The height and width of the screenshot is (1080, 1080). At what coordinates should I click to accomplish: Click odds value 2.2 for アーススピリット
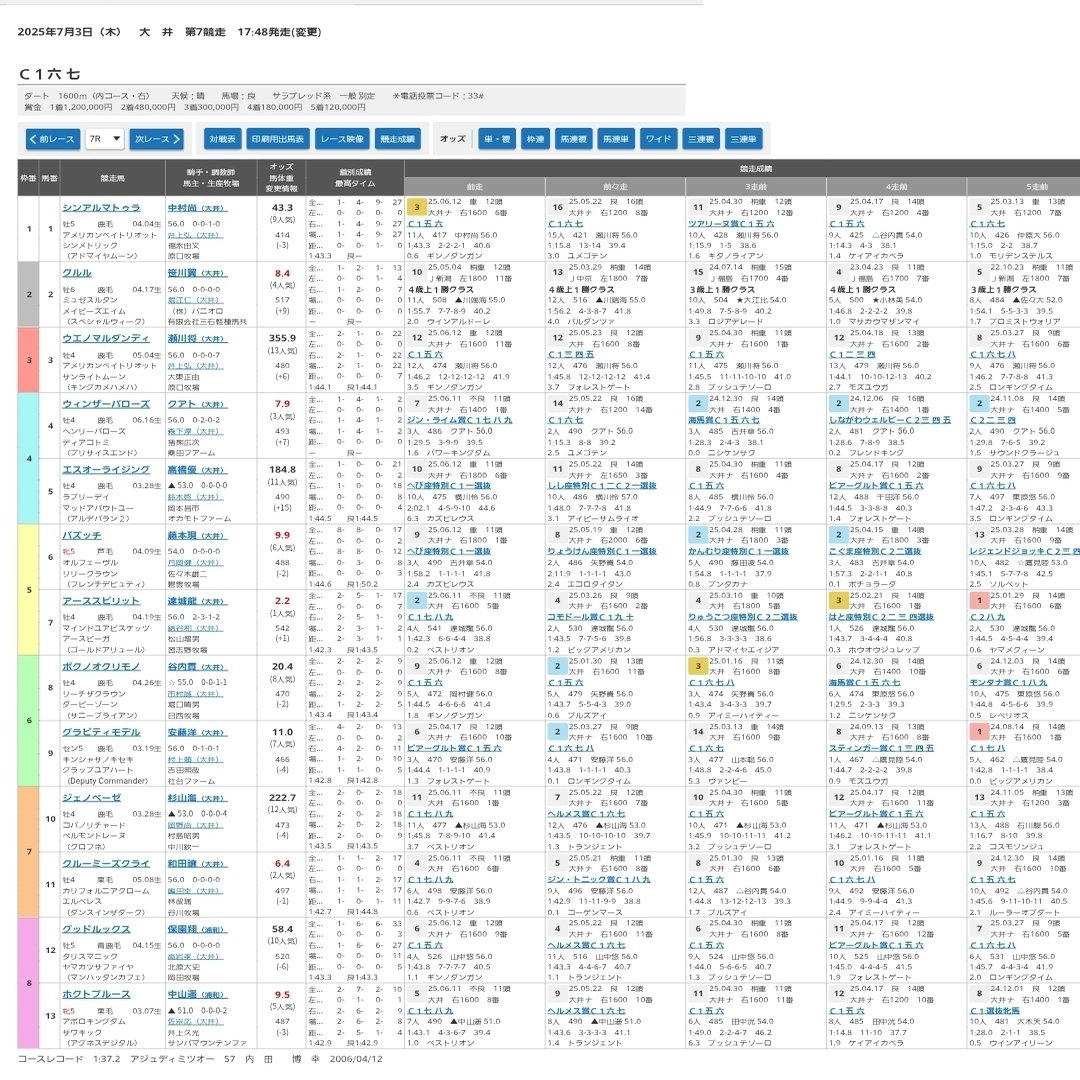(282, 601)
